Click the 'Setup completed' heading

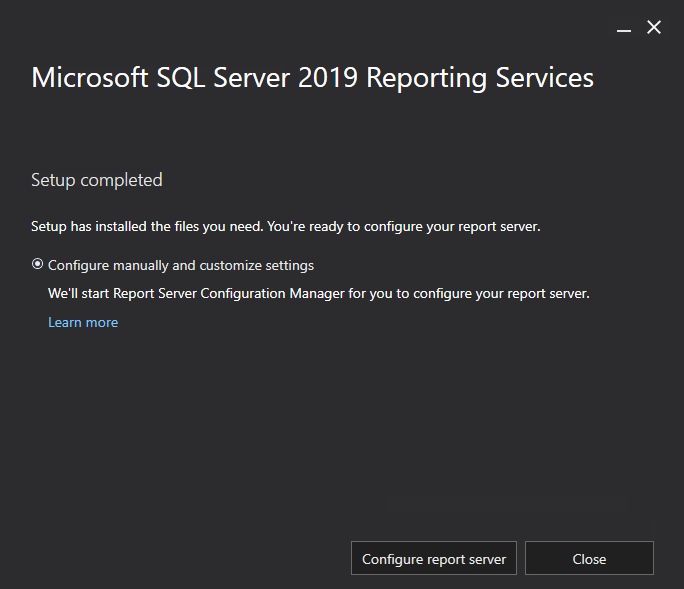point(97,180)
